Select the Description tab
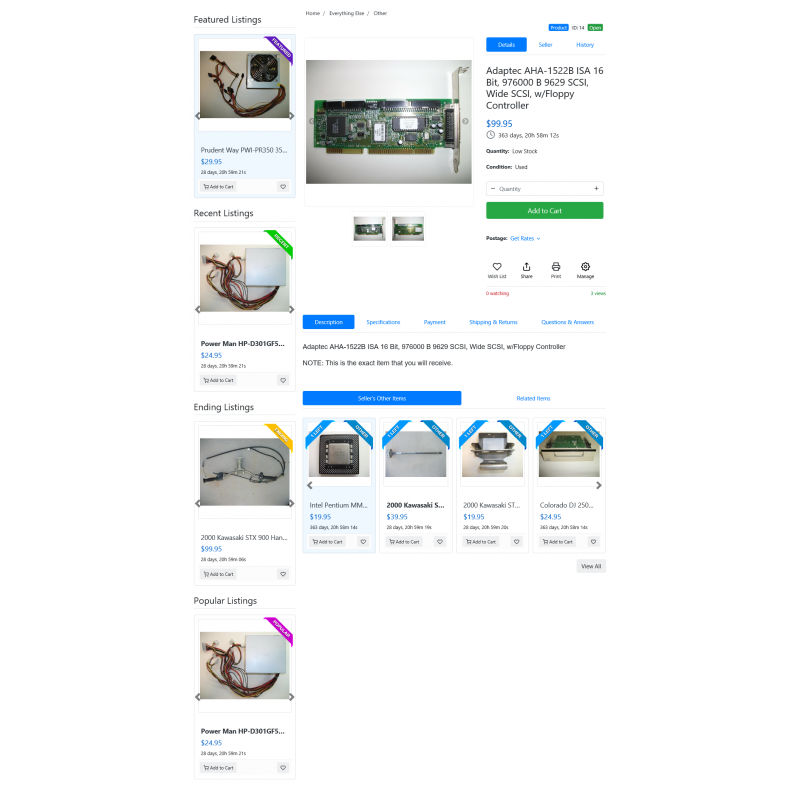 pos(329,322)
